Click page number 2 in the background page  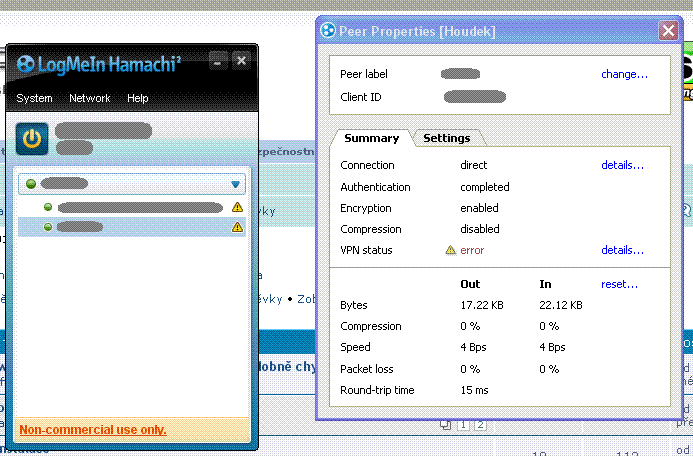point(480,425)
